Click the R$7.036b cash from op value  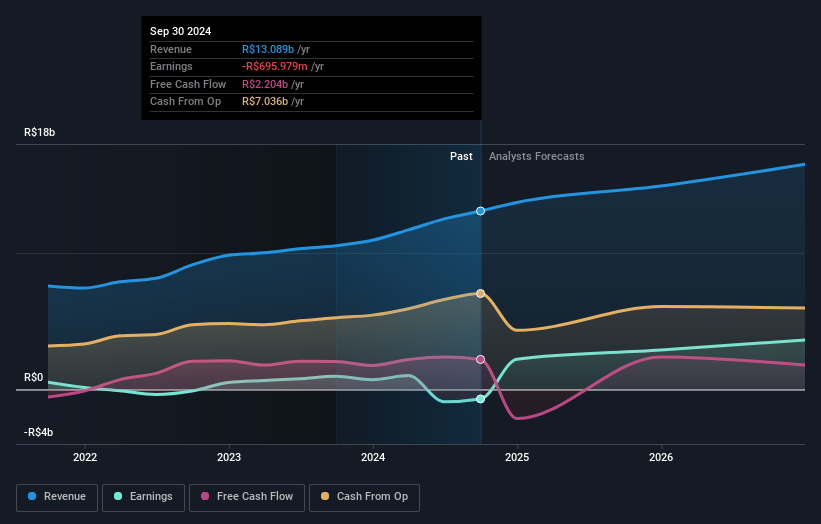pyautogui.click(x=265, y=102)
